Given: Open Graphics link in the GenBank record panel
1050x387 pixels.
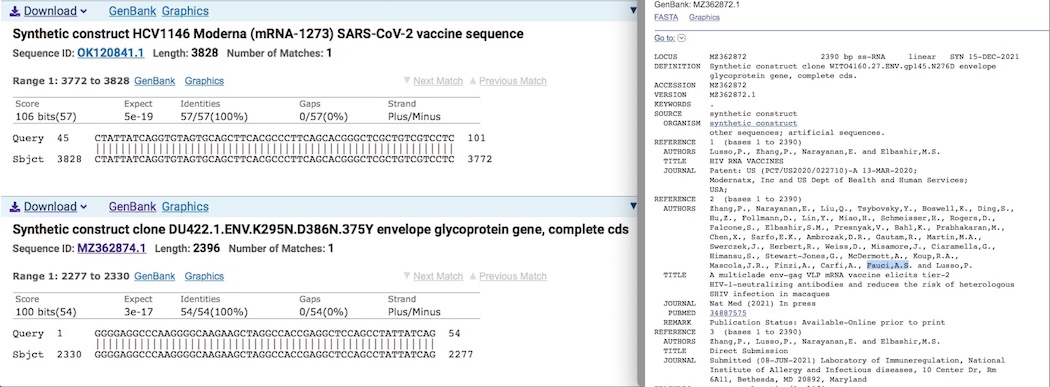Looking at the screenshot, I should tap(704, 17).
